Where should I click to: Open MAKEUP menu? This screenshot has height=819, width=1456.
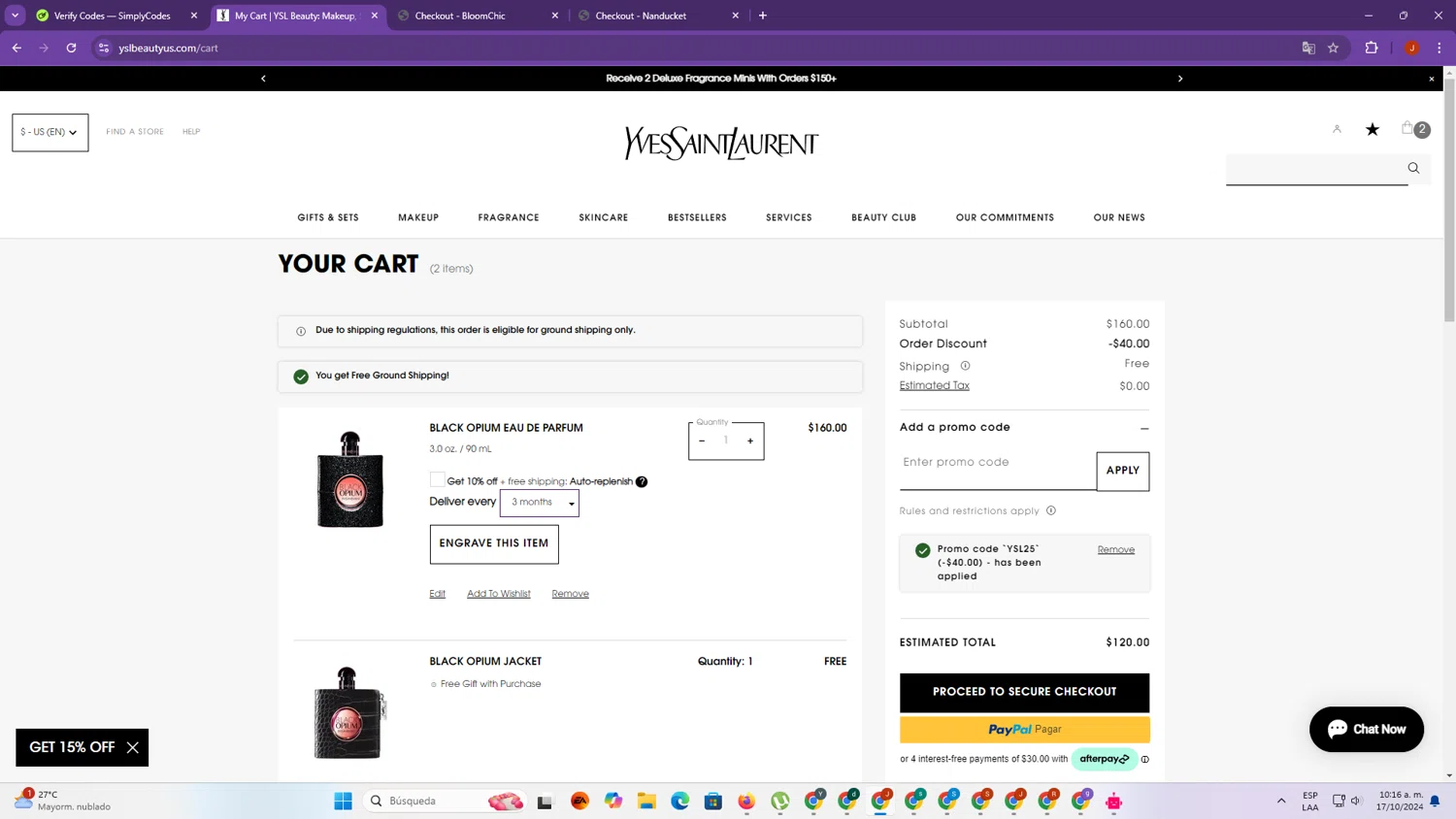[418, 217]
